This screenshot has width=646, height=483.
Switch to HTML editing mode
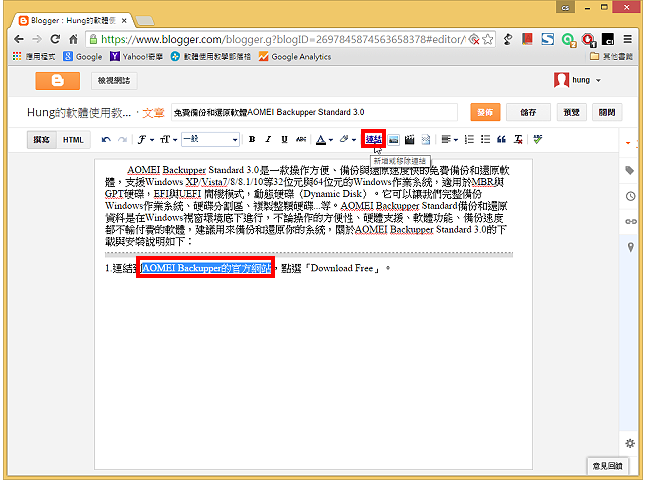click(73, 140)
